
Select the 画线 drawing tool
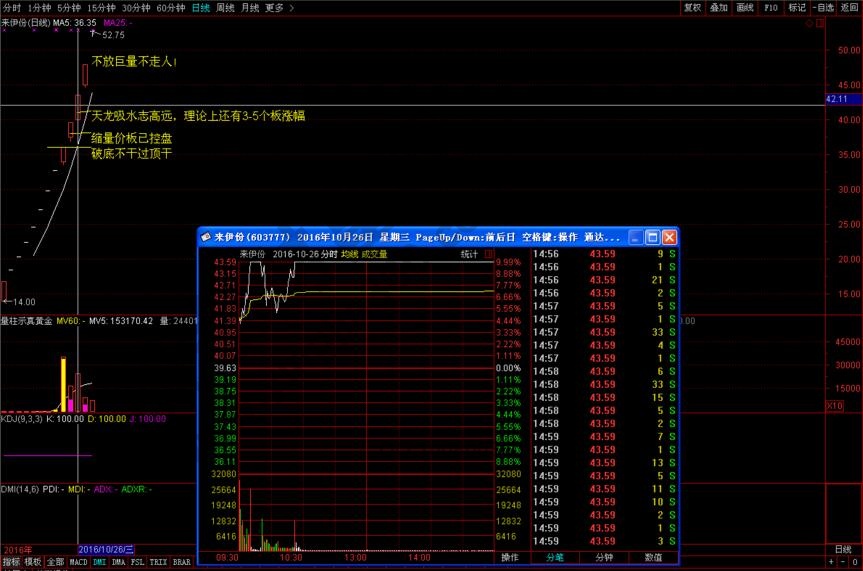(744, 7)
